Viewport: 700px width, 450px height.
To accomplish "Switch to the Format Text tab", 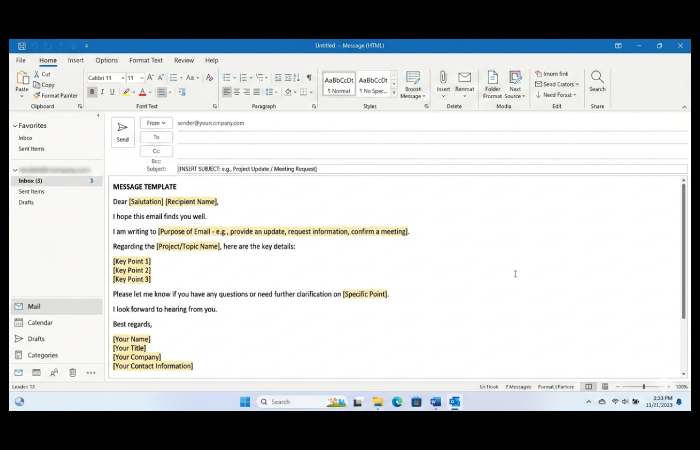I will tap(146, 60).
